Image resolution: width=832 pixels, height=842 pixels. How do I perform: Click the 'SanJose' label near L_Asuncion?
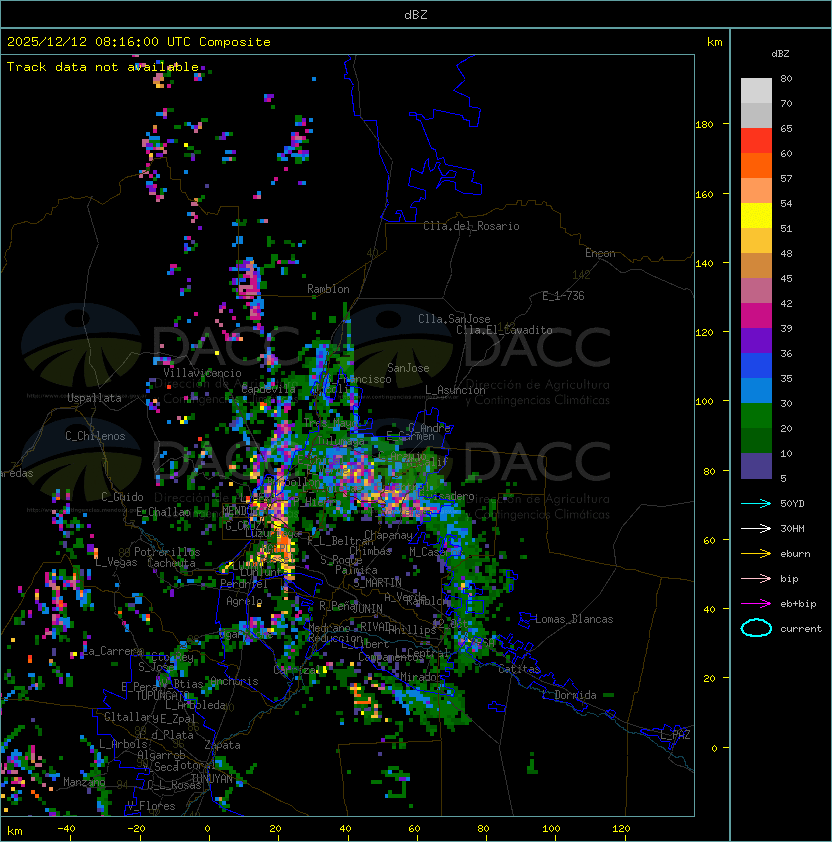click(x=408, y=368)
